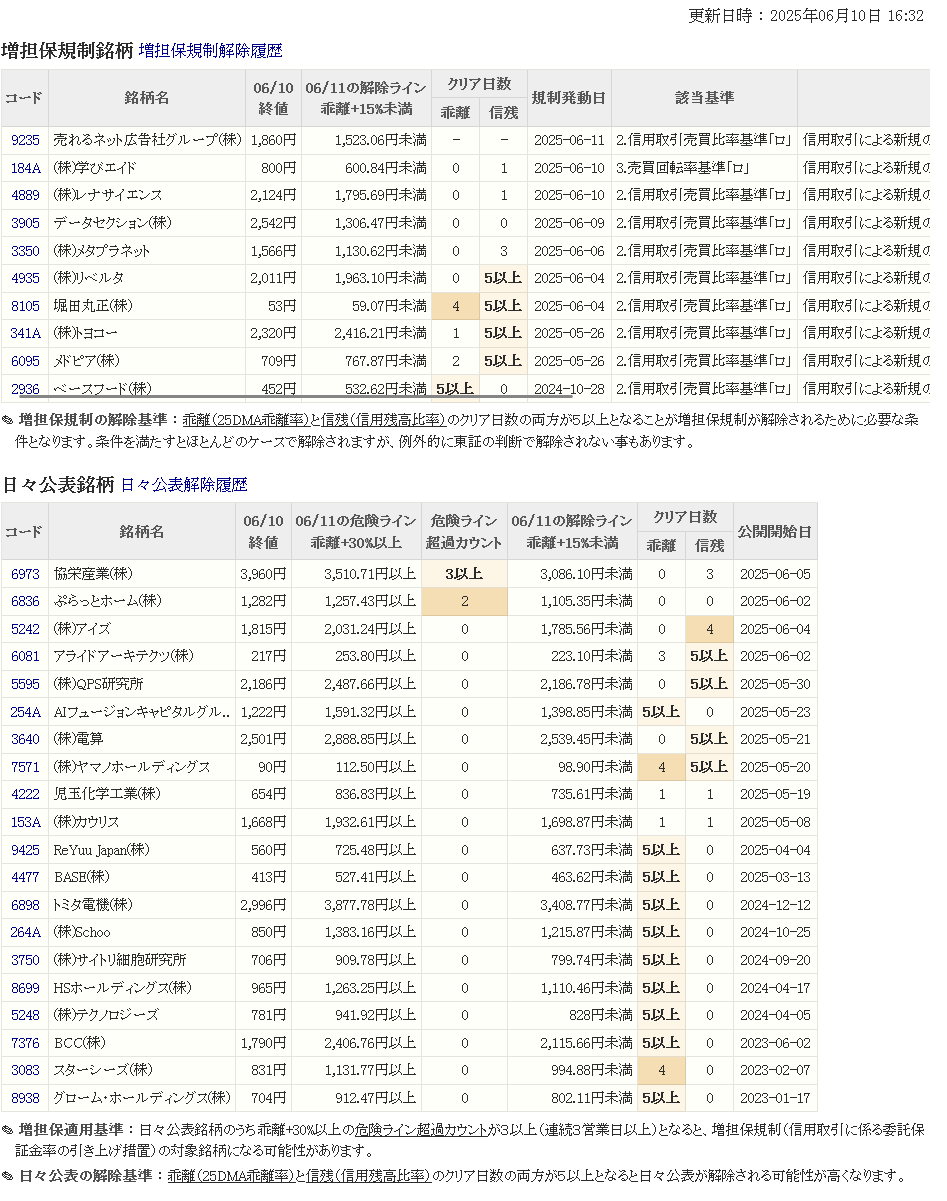Image resolution: width=947 pixels, height=1201 pixels.
Task: Open stock code 264A link
Action: [x=25, y=932]
